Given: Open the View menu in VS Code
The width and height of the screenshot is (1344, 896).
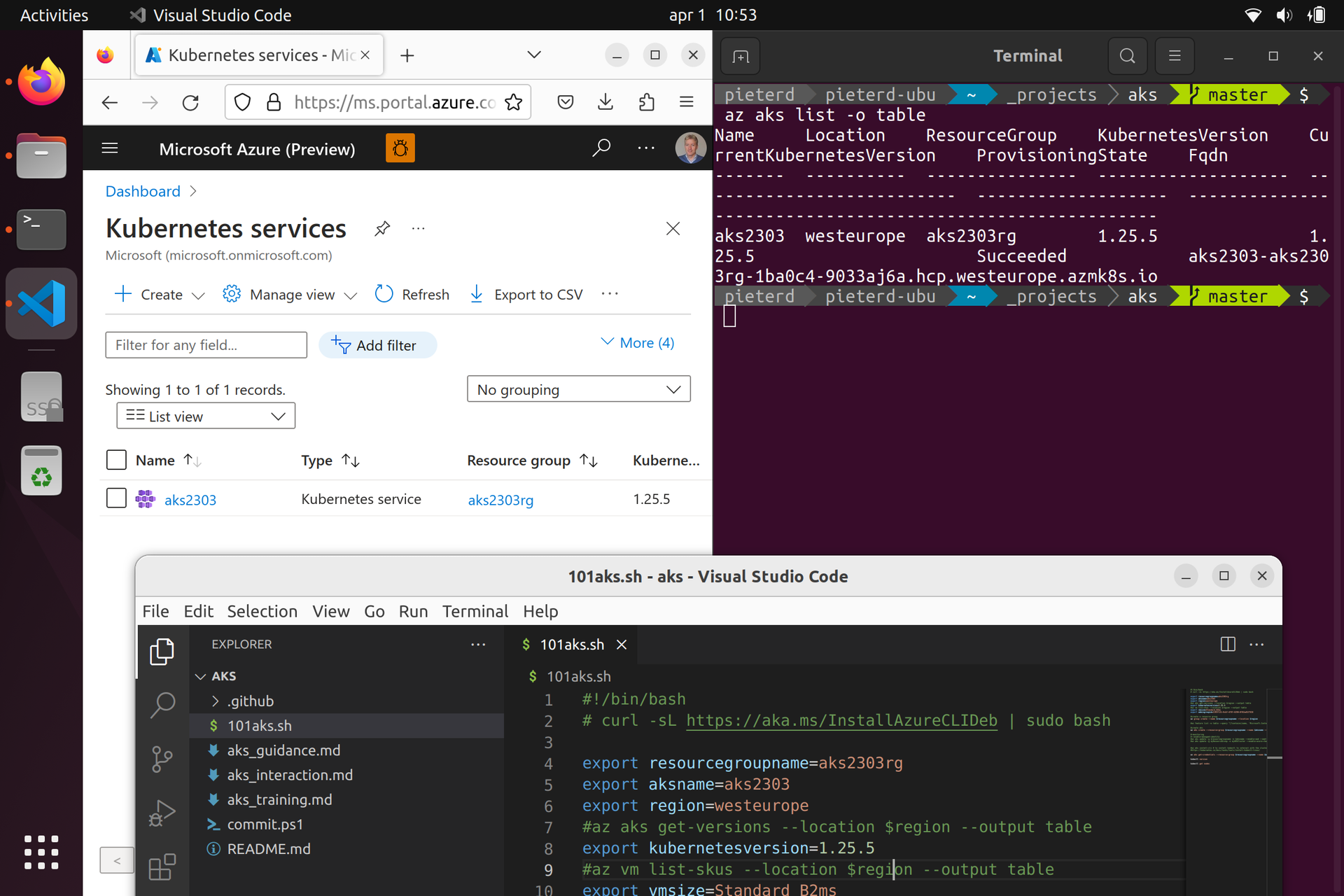Looking at the screenshot, I should coord(330,611).
